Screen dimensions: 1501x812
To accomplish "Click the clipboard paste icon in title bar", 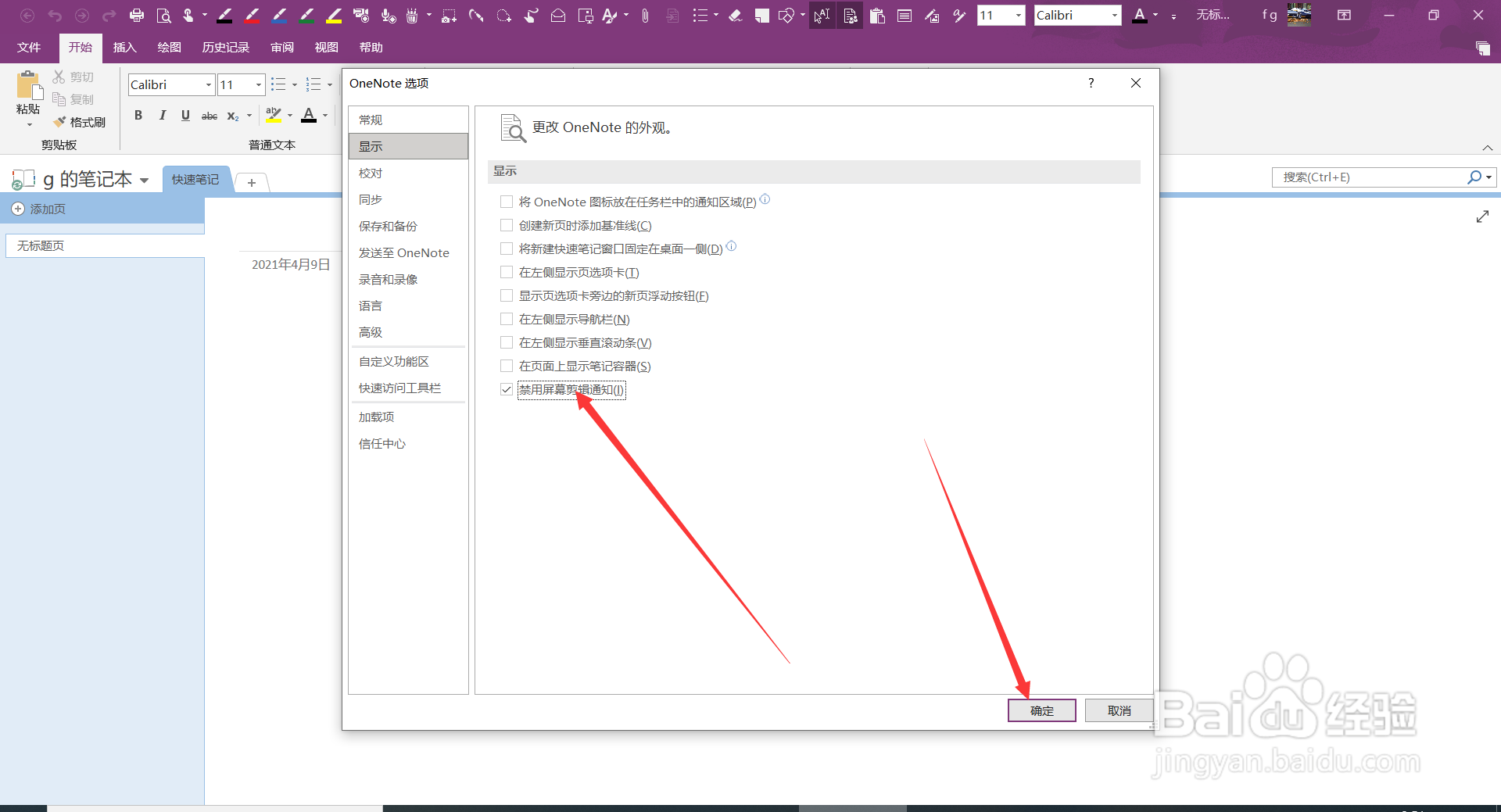I will [877, 15].
